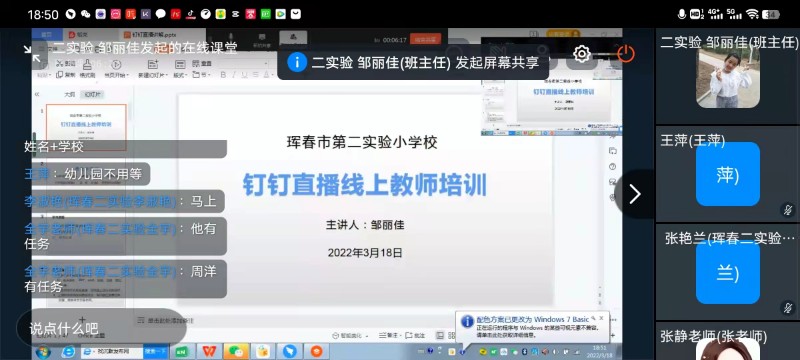Toggle Bold formatting in WPS toolbar
Viewport: 800px width, 360px height.
pos(223,75)
